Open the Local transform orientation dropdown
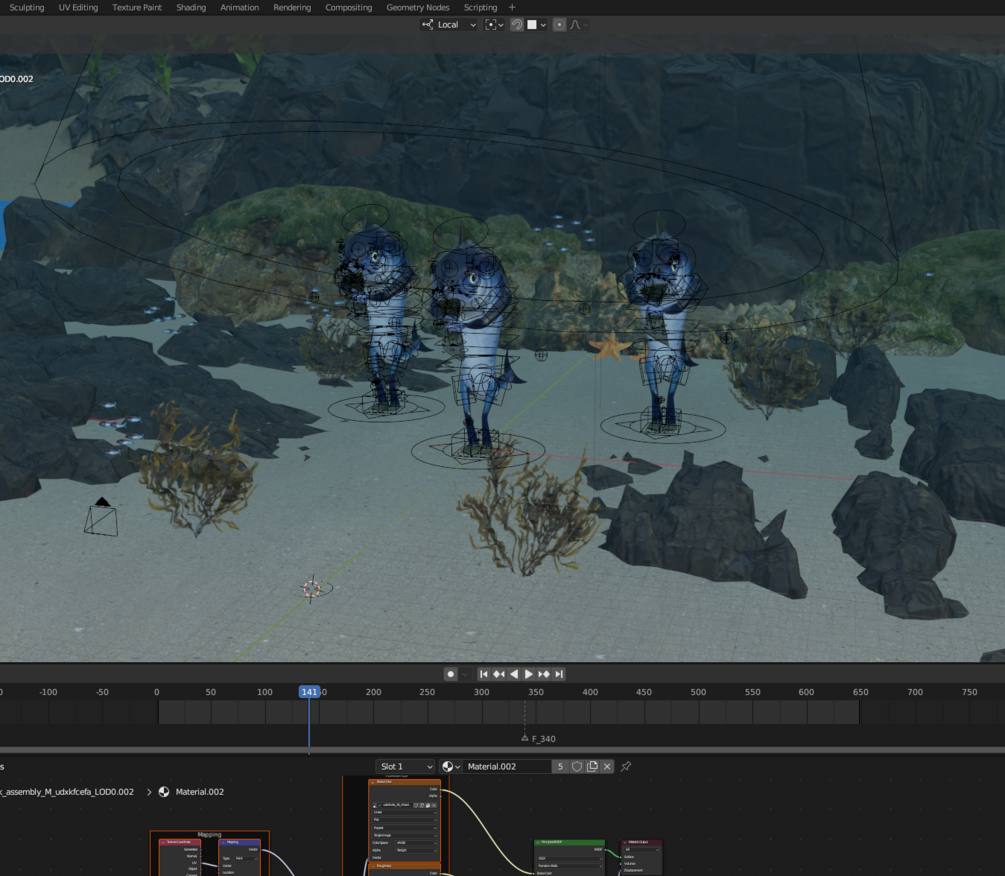The height and width of the screenshot is (876, 1005). pyautogui.click(x=449, y=24)
